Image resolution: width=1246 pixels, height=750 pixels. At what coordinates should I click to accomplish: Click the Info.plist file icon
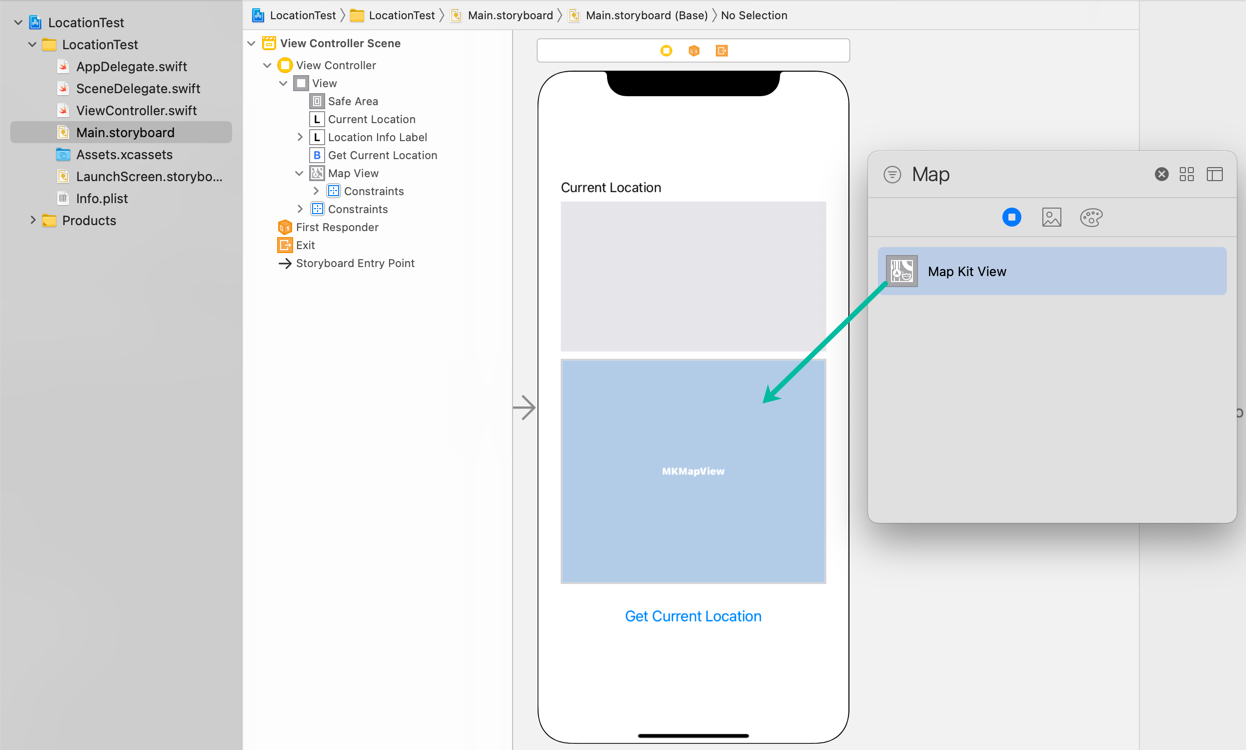pyautogui.click(x=63, y=199)
